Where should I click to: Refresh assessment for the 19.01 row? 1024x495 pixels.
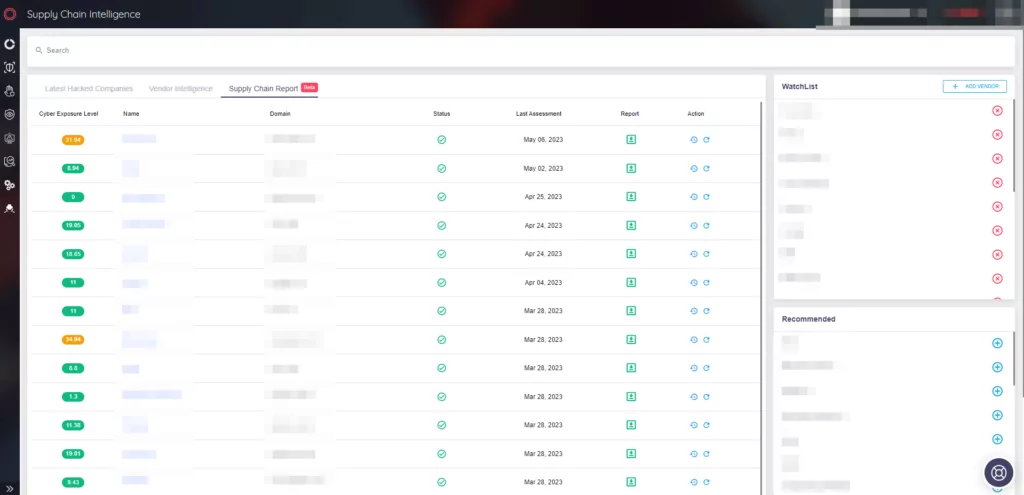point(706,453)
